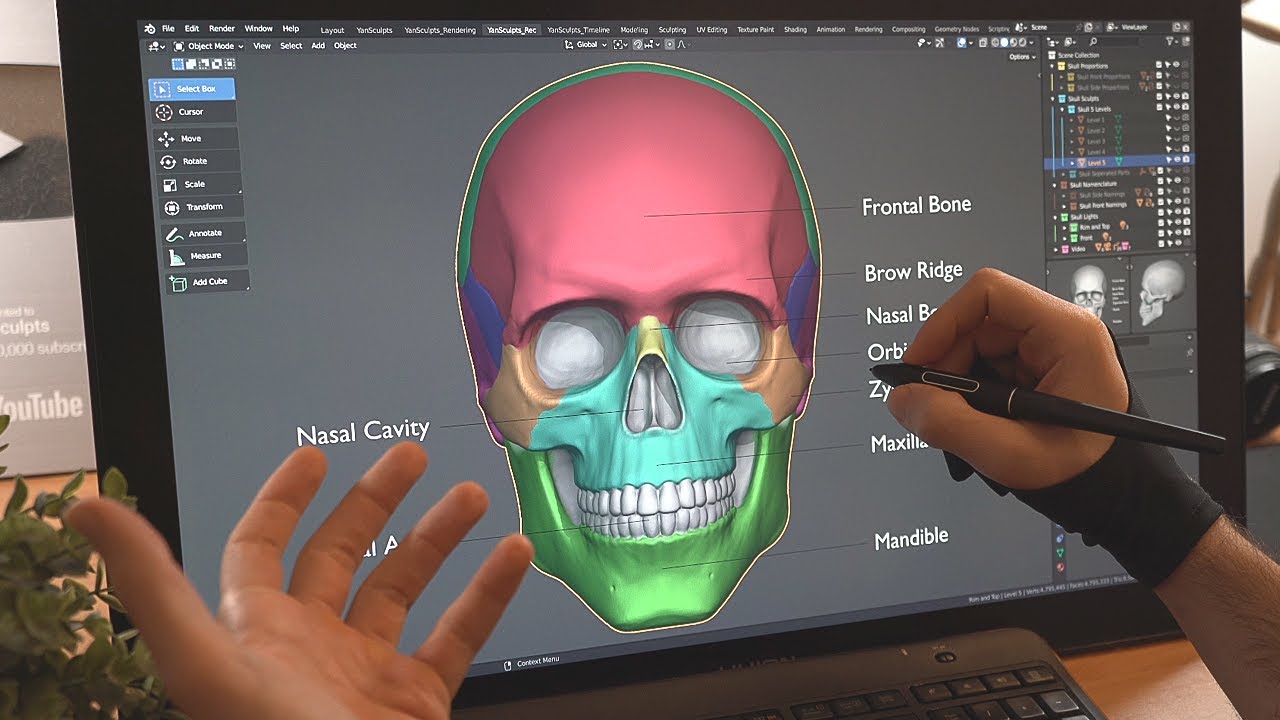1280x720 pixels.
Task: Select Level 1 mesh in outliner
Action: [1096, 119]
